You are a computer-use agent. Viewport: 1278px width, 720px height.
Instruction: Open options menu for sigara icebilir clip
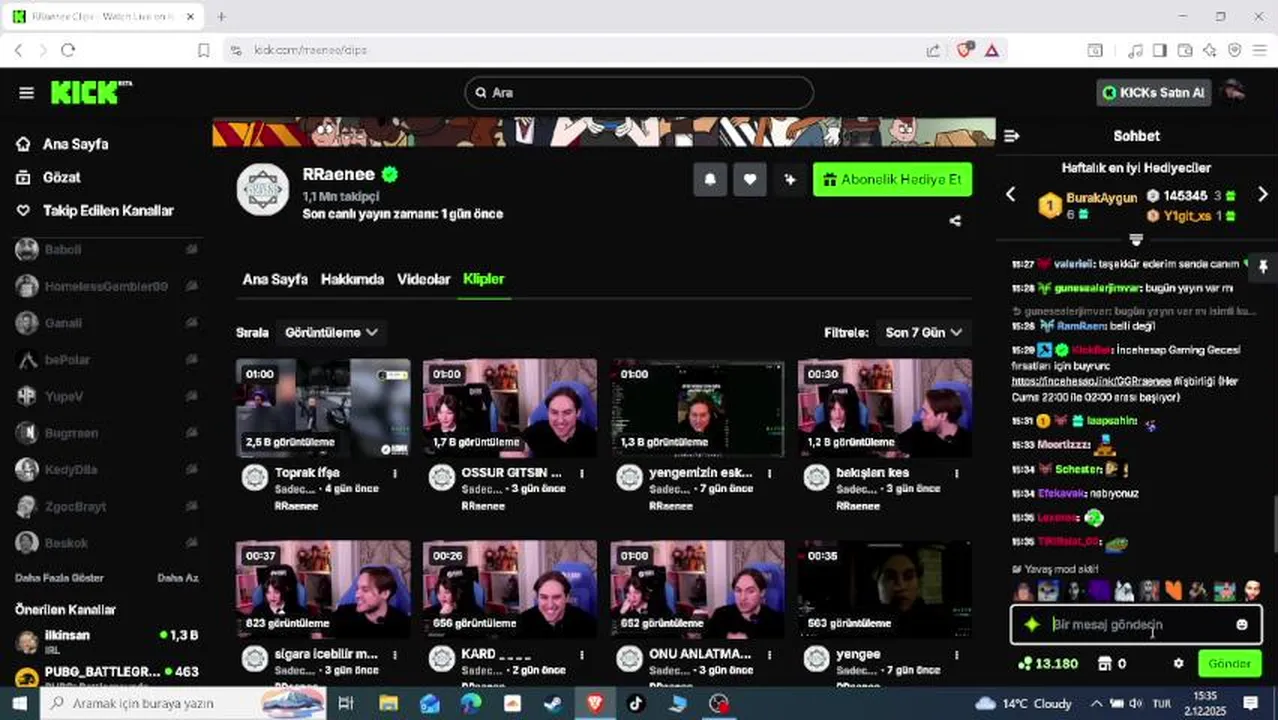click(x=395, y=655)
